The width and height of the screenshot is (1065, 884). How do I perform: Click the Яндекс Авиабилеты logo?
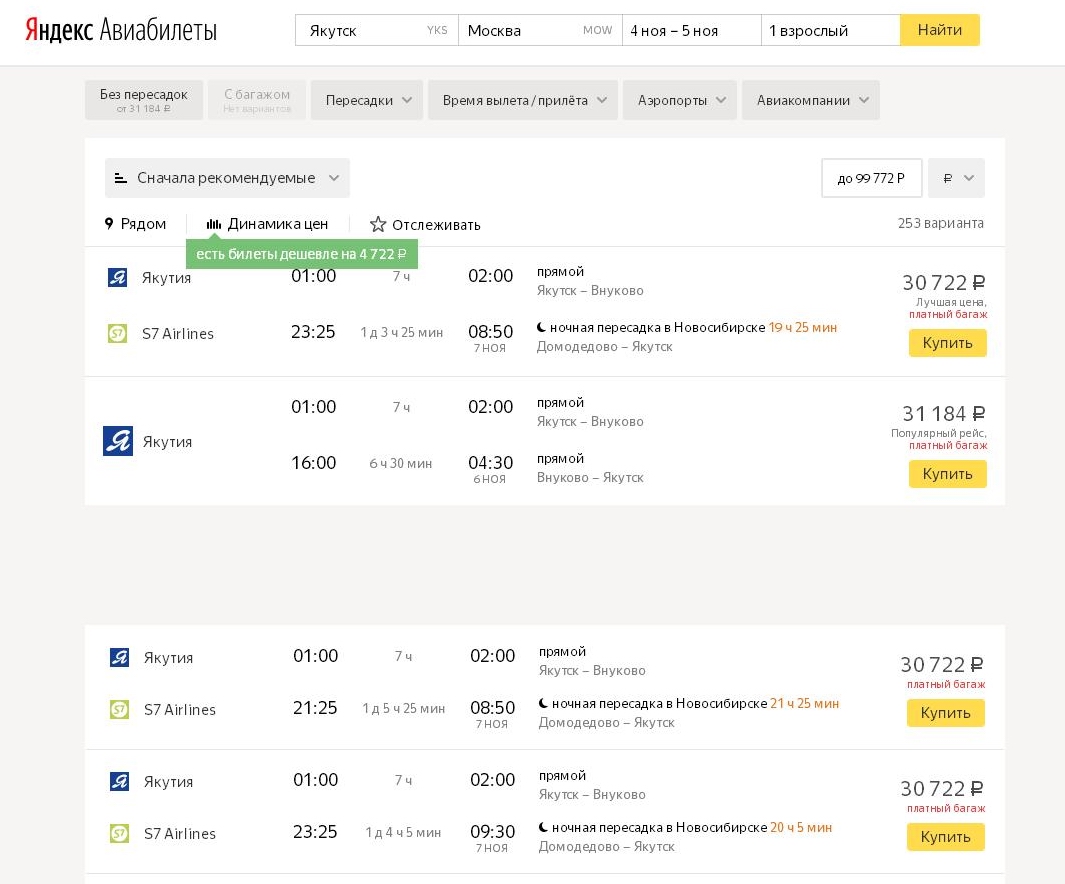121,30
